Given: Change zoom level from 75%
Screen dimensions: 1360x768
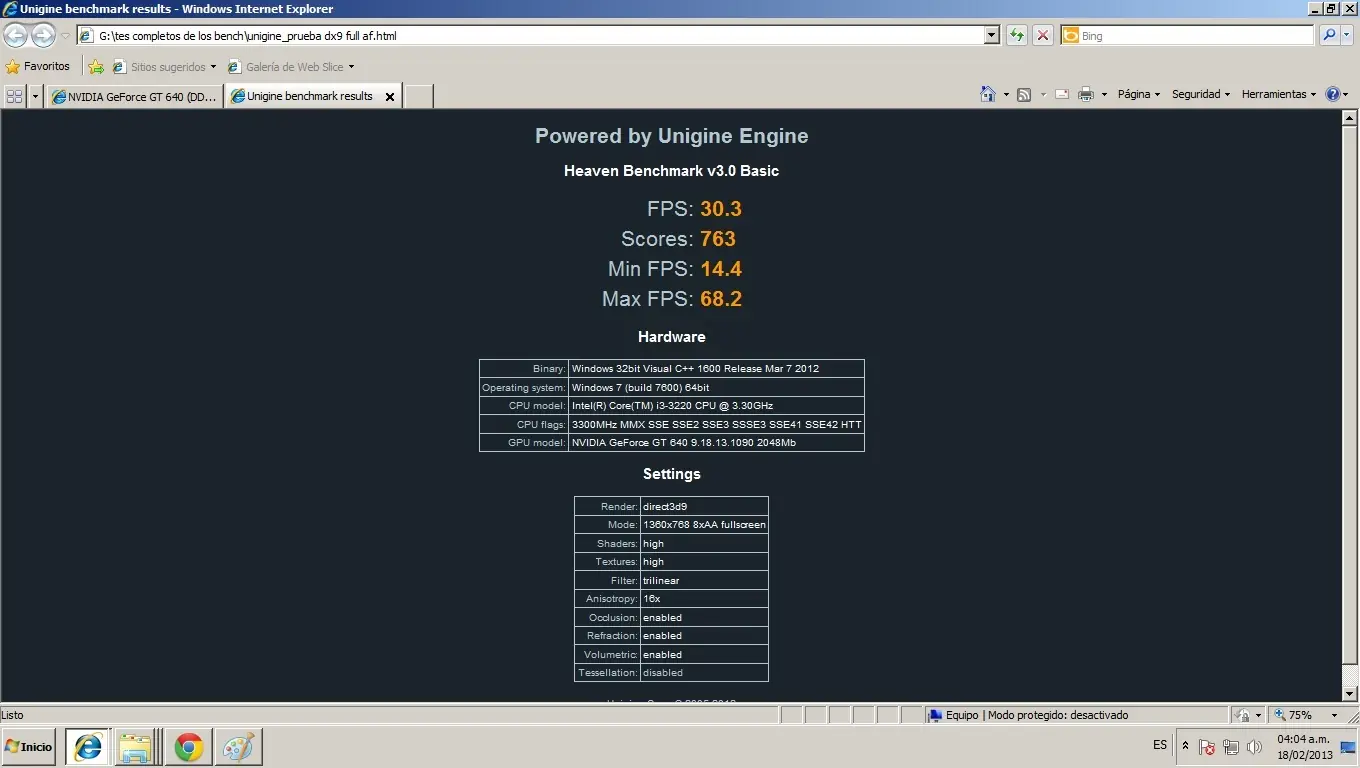Looking at the screenshot, I should tap(1306, 715).
